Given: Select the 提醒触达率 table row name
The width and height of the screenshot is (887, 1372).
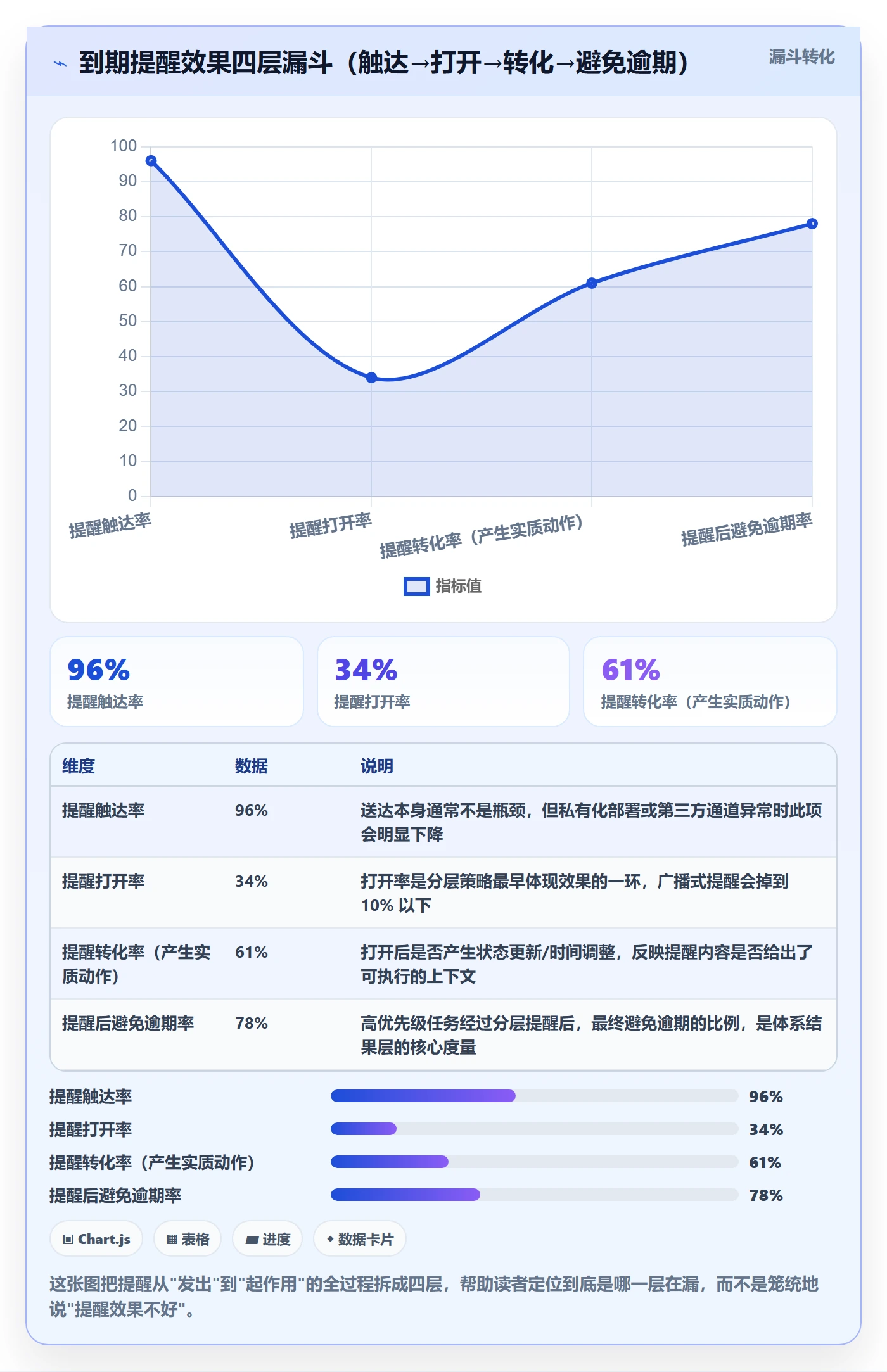Looking at the screenshot, I should click(103, 810).
